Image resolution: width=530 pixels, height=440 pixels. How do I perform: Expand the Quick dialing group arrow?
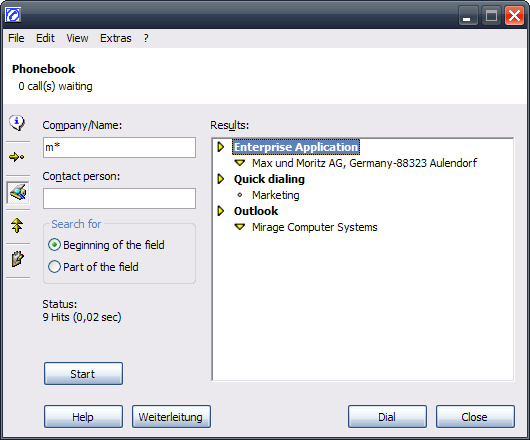(x=221, y=179)
